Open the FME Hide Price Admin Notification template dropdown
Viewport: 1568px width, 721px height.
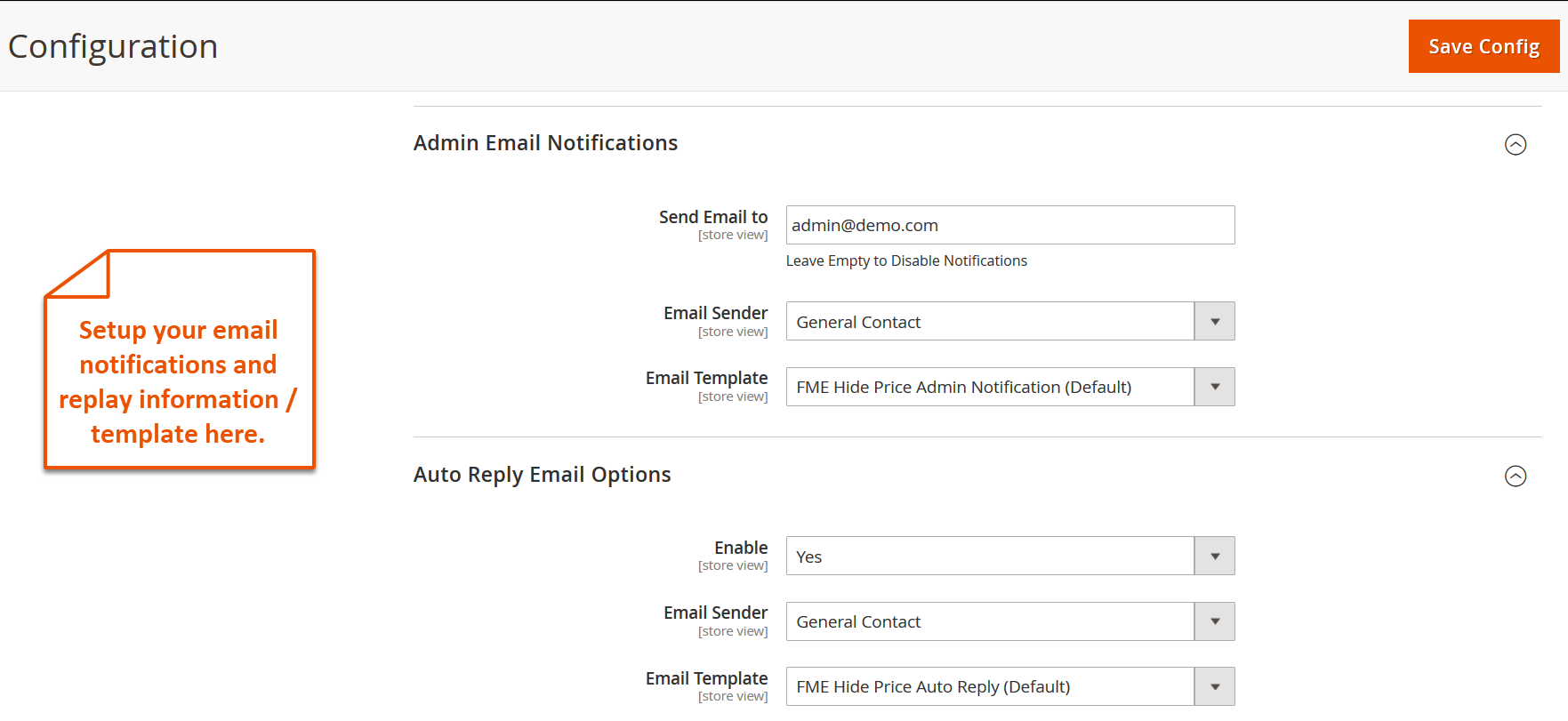pyautogui.click(x=1010, y=387)
